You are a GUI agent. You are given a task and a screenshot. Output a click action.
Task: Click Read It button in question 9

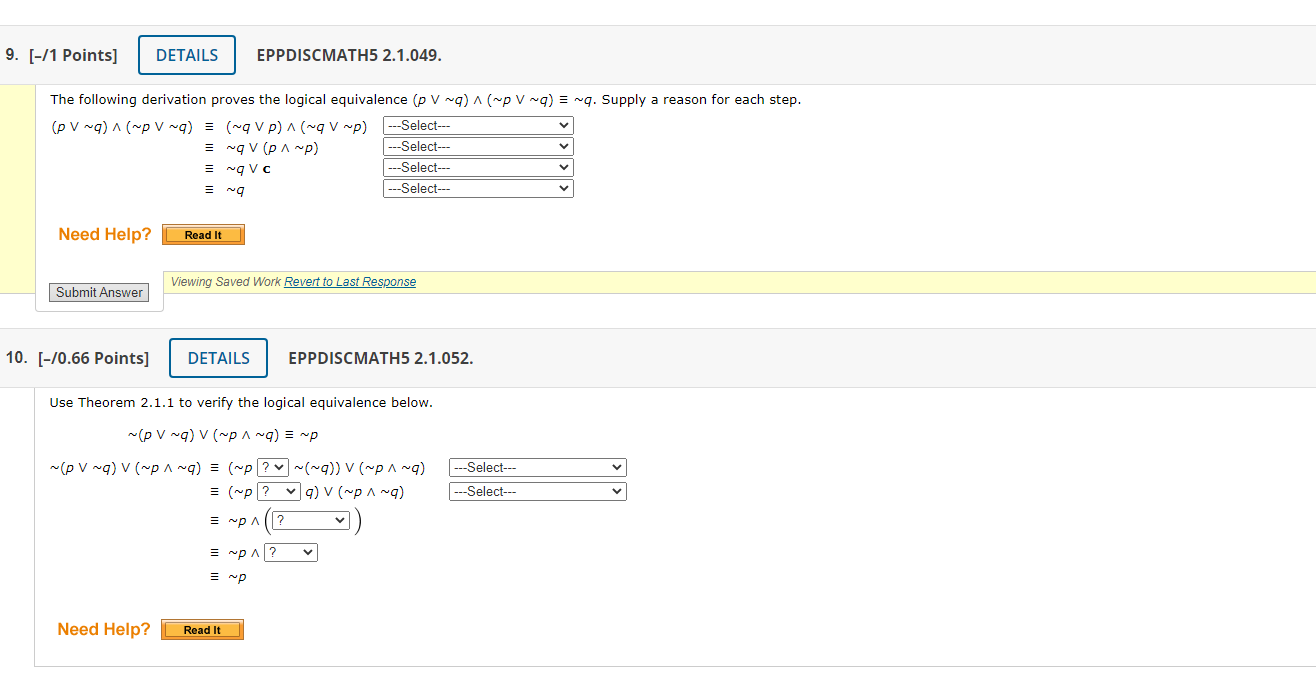click(x=203, y=235)
